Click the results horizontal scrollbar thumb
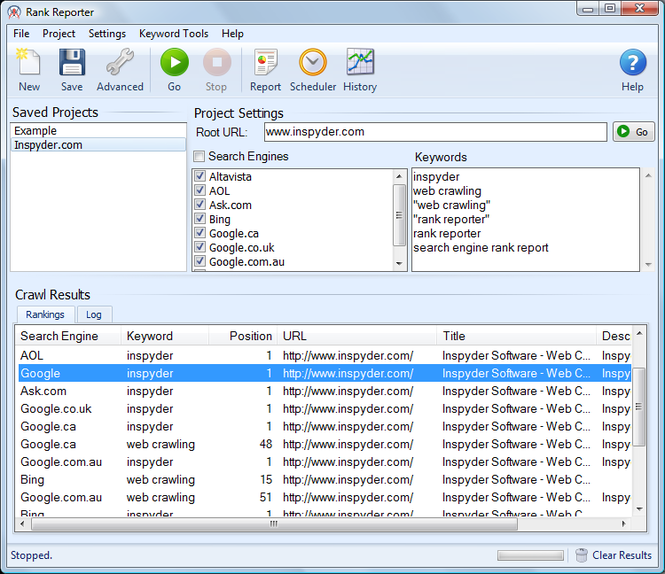Viewport: 665px width, 574px height. coord(274,524)
